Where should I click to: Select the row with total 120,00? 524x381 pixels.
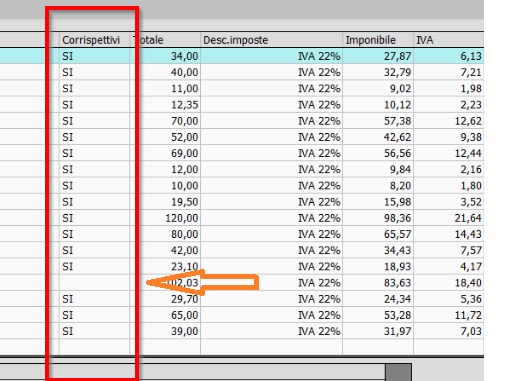coord(242,218)
